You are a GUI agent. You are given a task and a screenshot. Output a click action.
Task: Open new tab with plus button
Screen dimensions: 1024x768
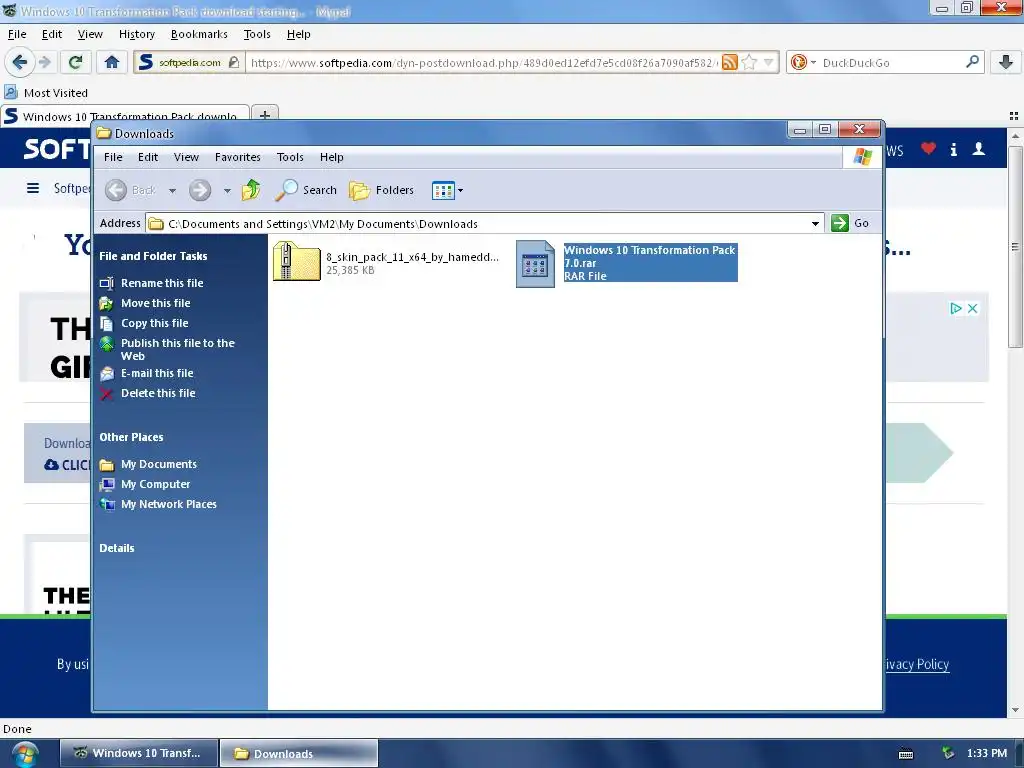coord(264,116)
